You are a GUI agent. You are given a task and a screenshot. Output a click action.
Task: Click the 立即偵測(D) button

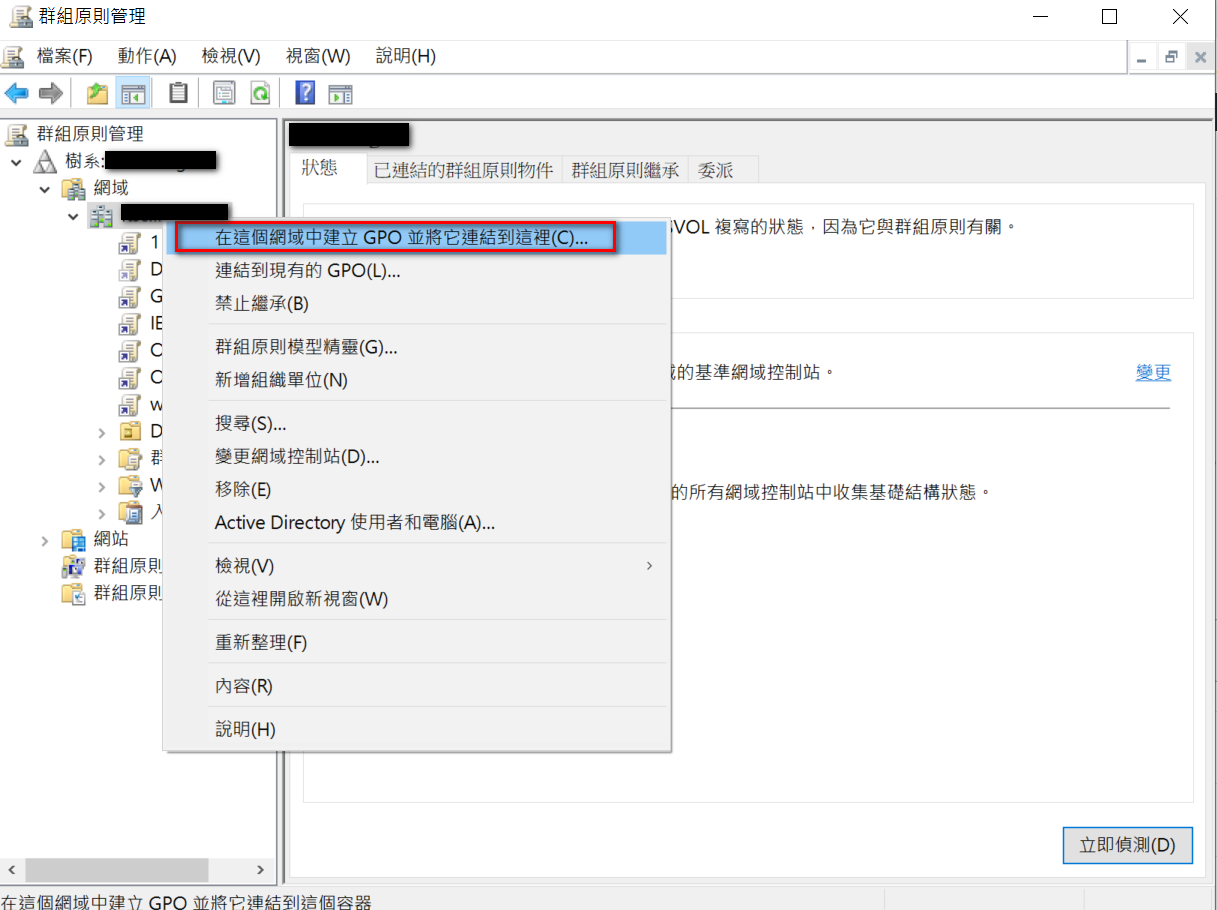1126,845
